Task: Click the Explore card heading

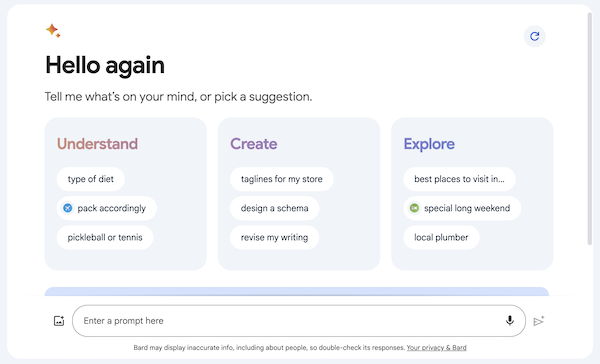Action: [429, 144]
